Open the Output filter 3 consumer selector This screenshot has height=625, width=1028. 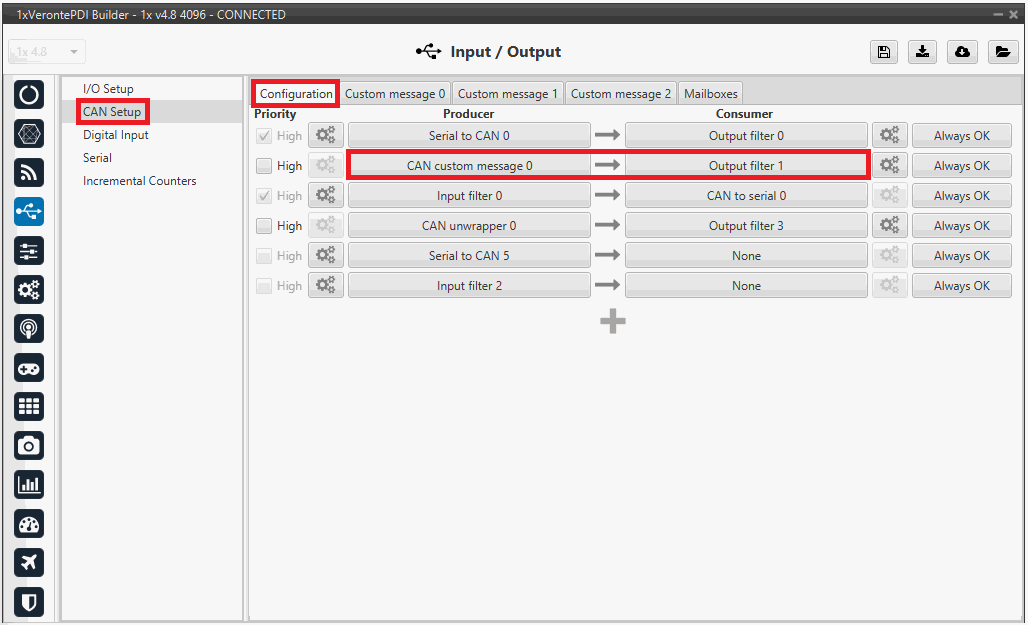pyautogui.click(x=746, y=226)
